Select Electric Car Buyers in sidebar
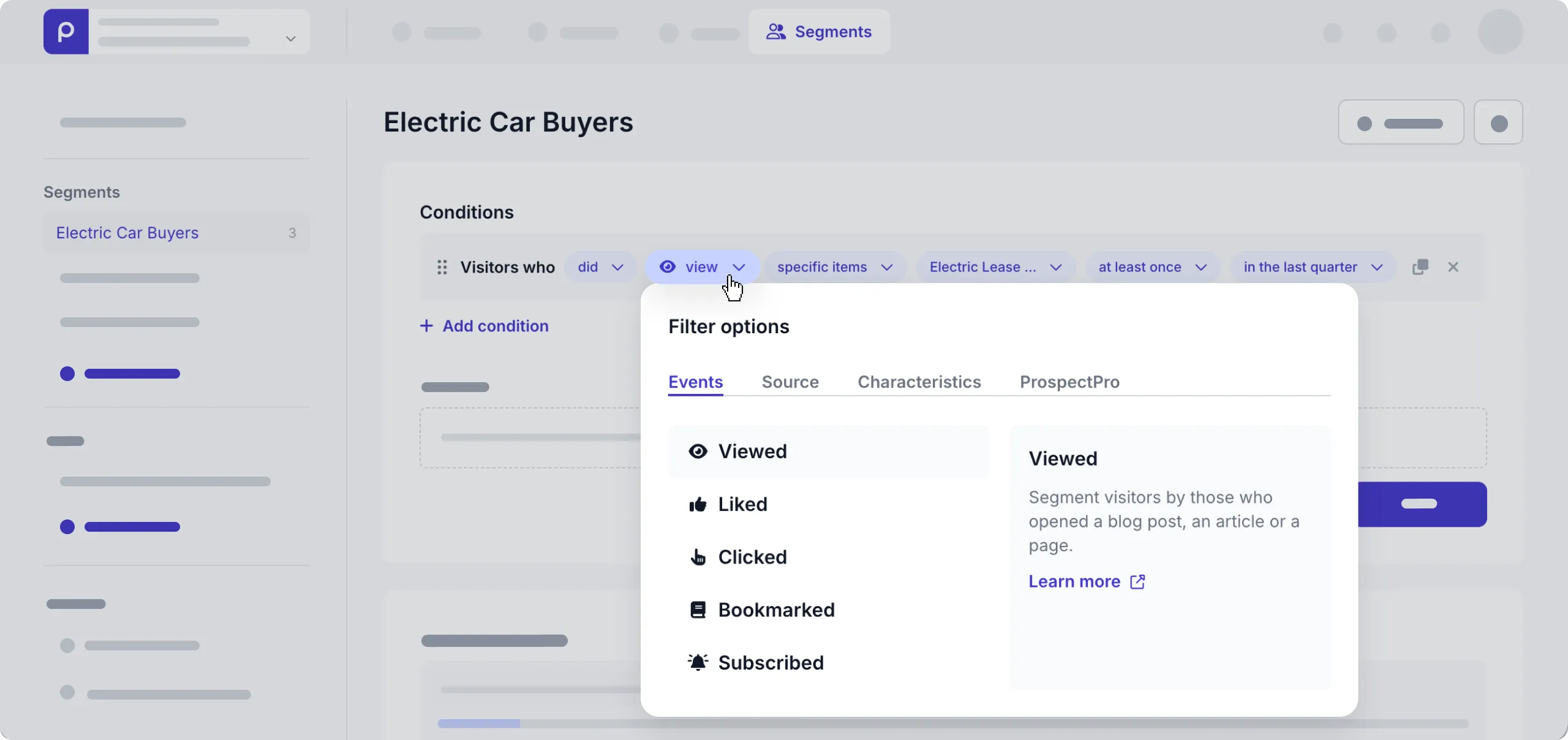Viewport: 1568px width, 740px height. pos(127,233)
